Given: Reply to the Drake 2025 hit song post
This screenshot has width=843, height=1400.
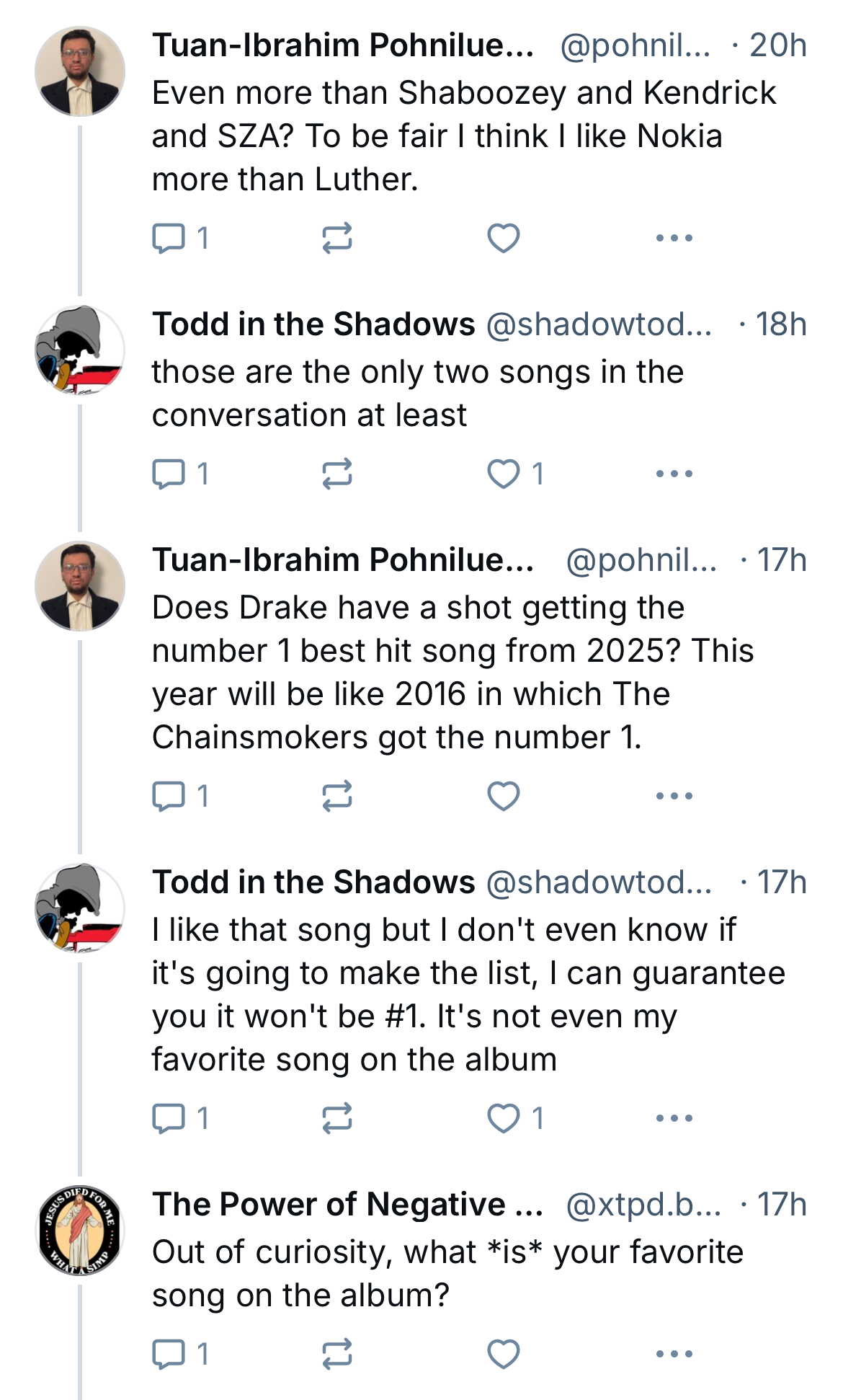Looking at the screenshot, I should (181, 796).
